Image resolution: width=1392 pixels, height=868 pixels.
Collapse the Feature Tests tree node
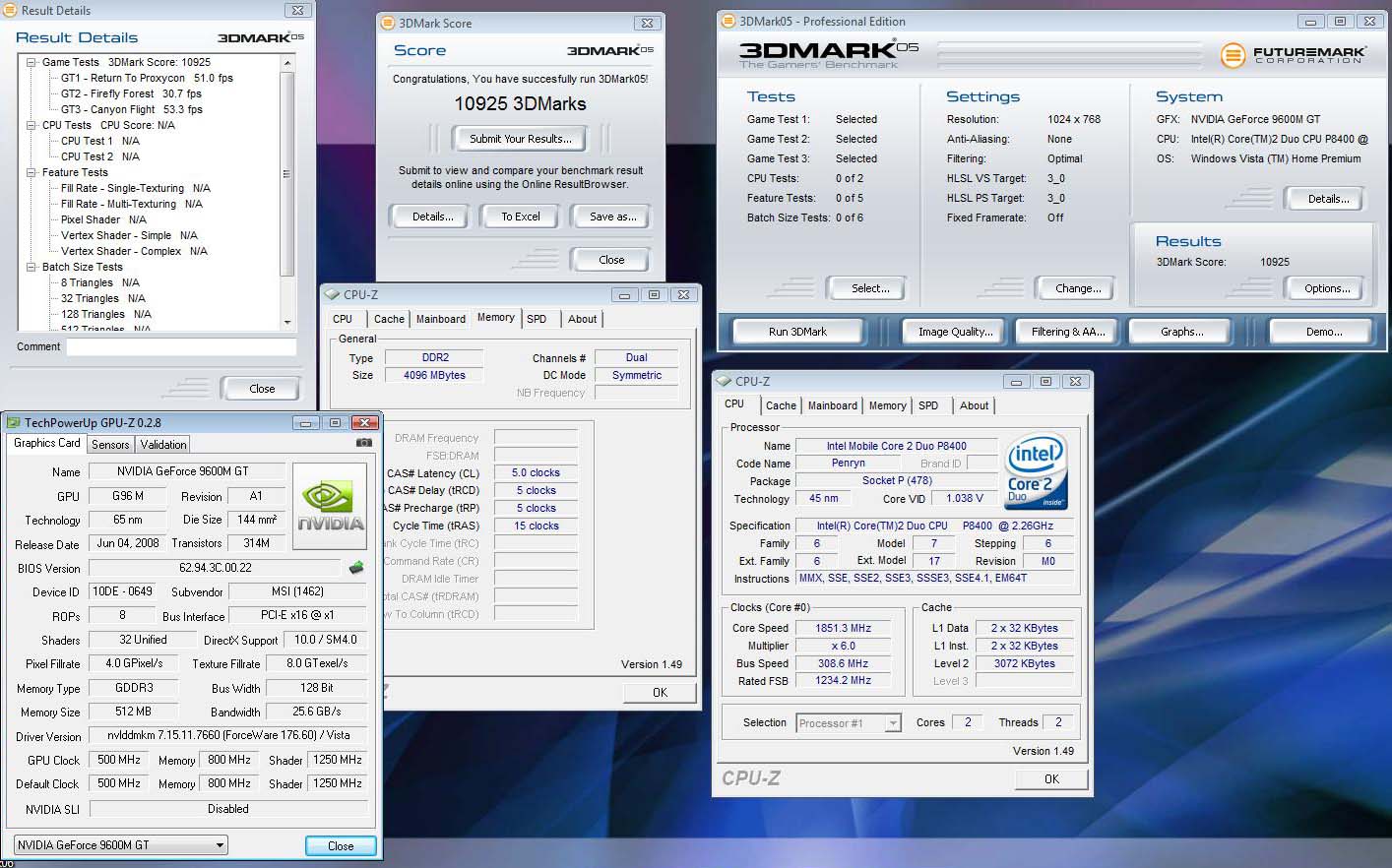(32, 172)
